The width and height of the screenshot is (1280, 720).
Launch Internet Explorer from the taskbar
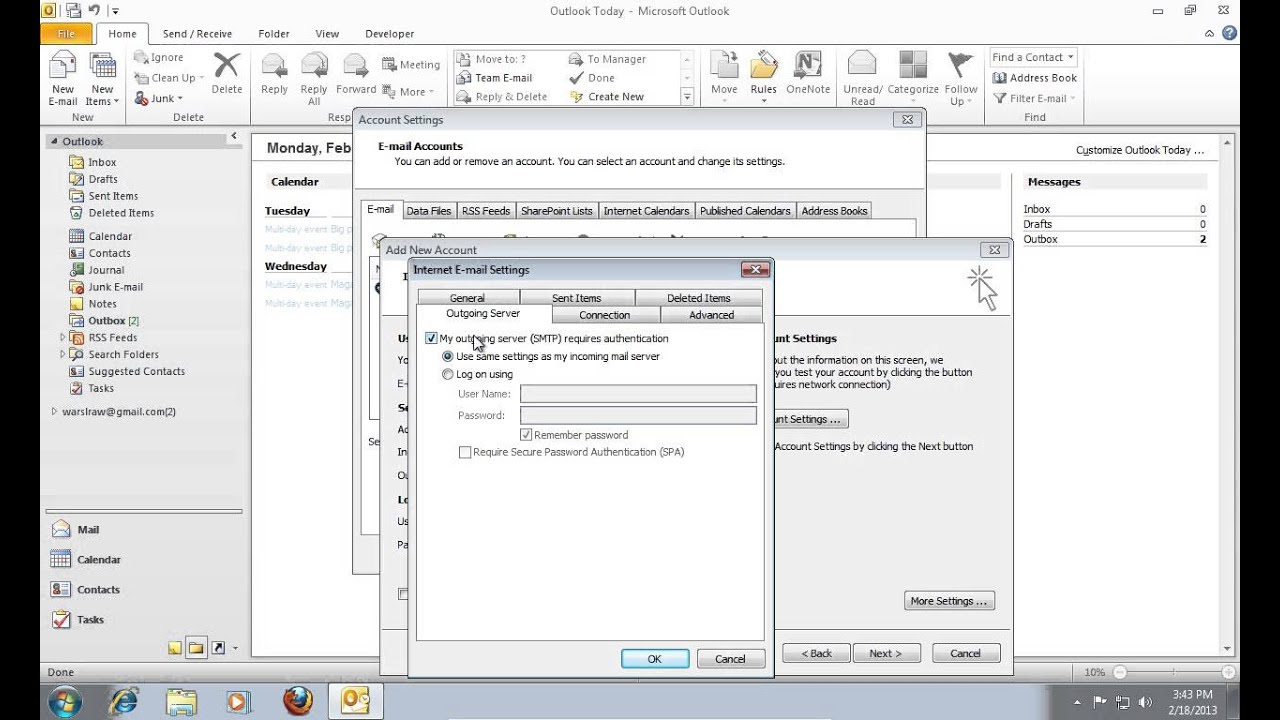(124, 701)
